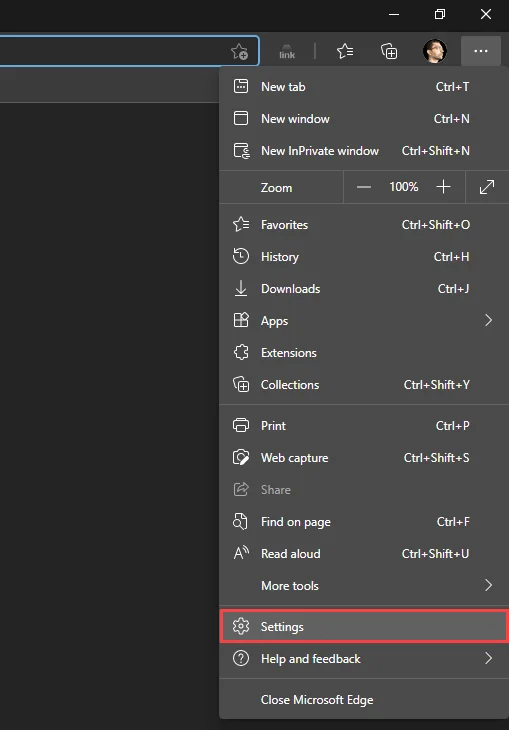Decrease zoom with the minus button
The height and width of the screenshot is (730, 509).
(364, 187)
